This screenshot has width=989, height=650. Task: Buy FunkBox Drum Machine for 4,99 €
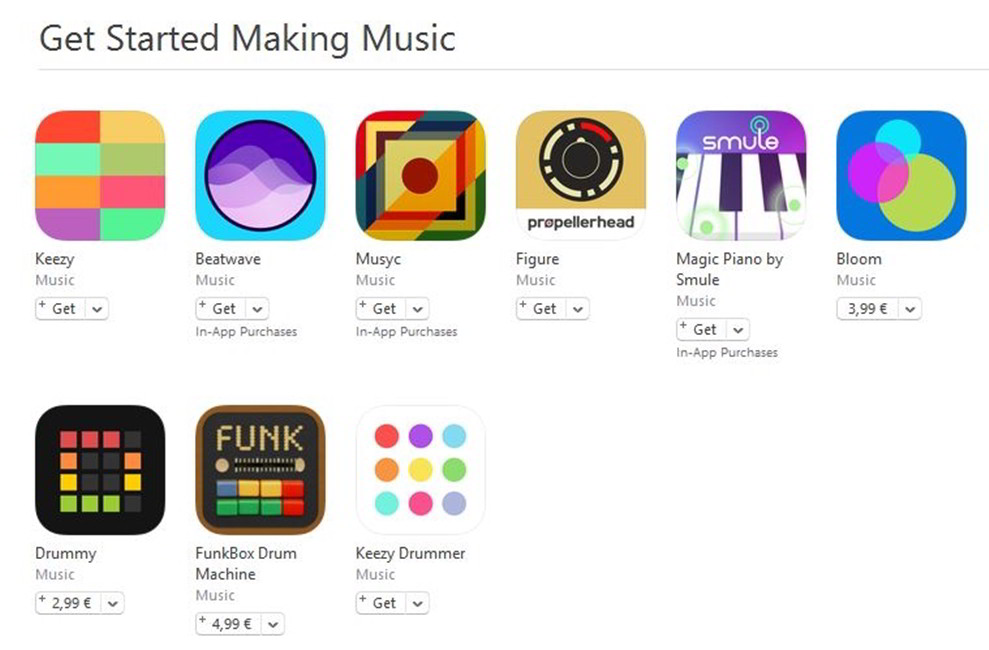point(228,624)
